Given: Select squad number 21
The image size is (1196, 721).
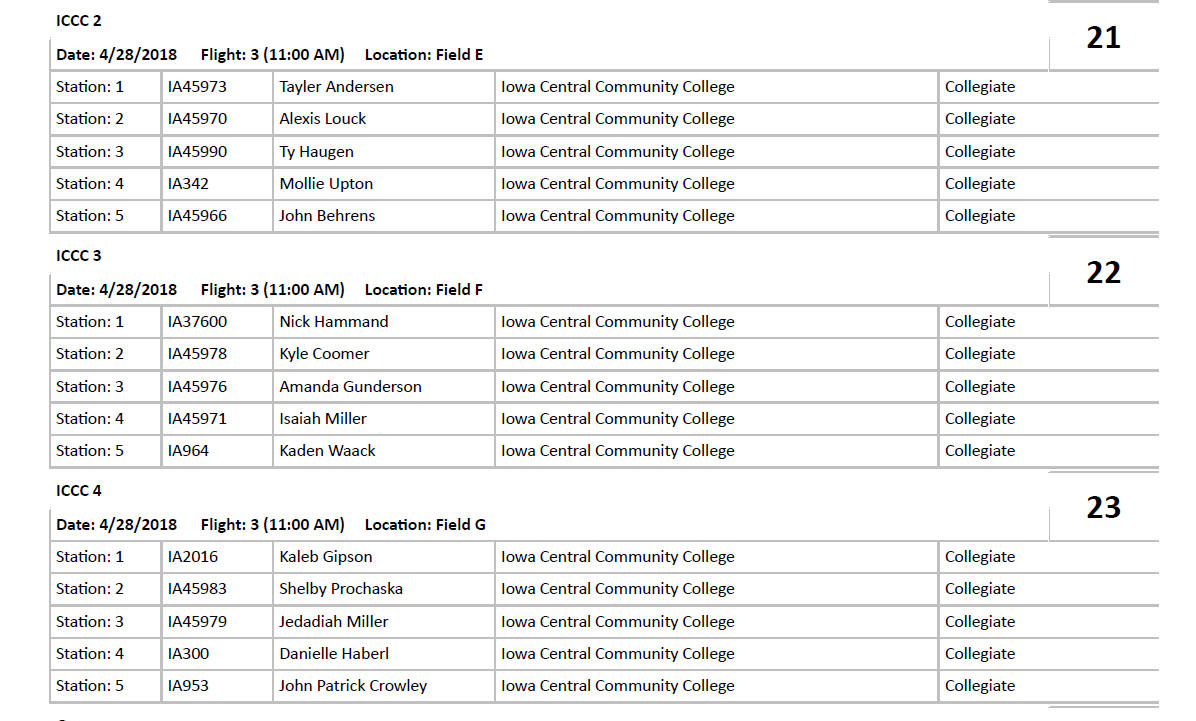Looking at the screenshot, I should (1103, 38).
